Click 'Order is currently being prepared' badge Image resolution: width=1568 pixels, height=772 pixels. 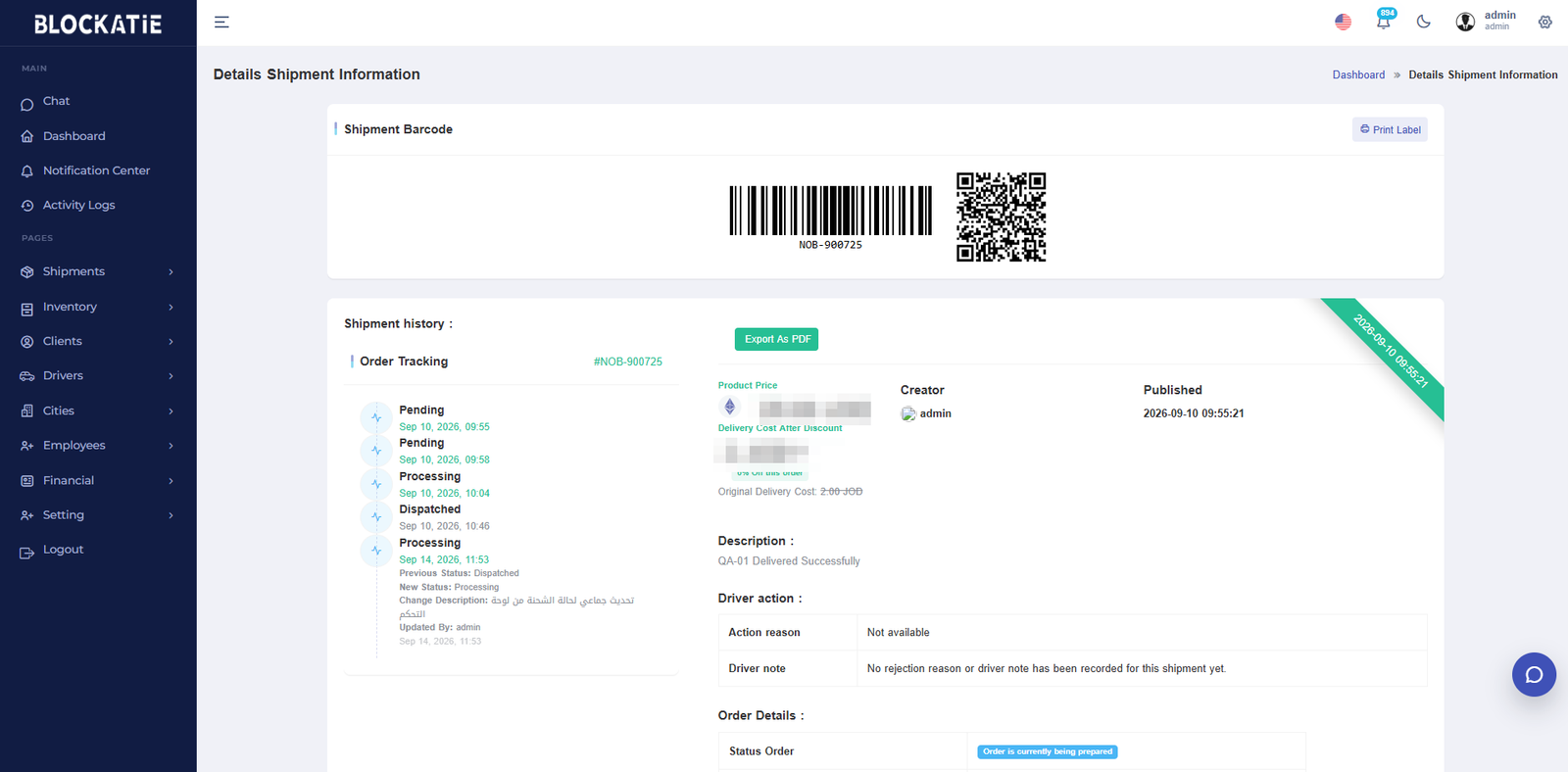coord(1048,751)
